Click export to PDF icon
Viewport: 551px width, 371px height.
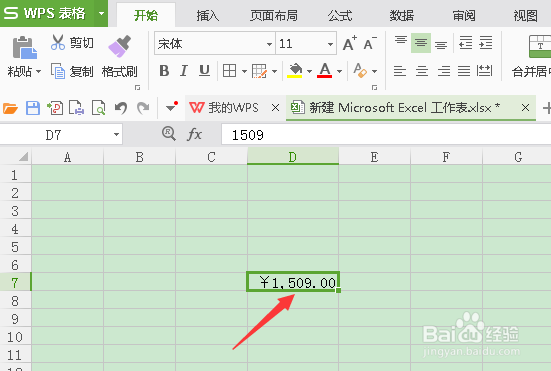(x=55, y=108)
